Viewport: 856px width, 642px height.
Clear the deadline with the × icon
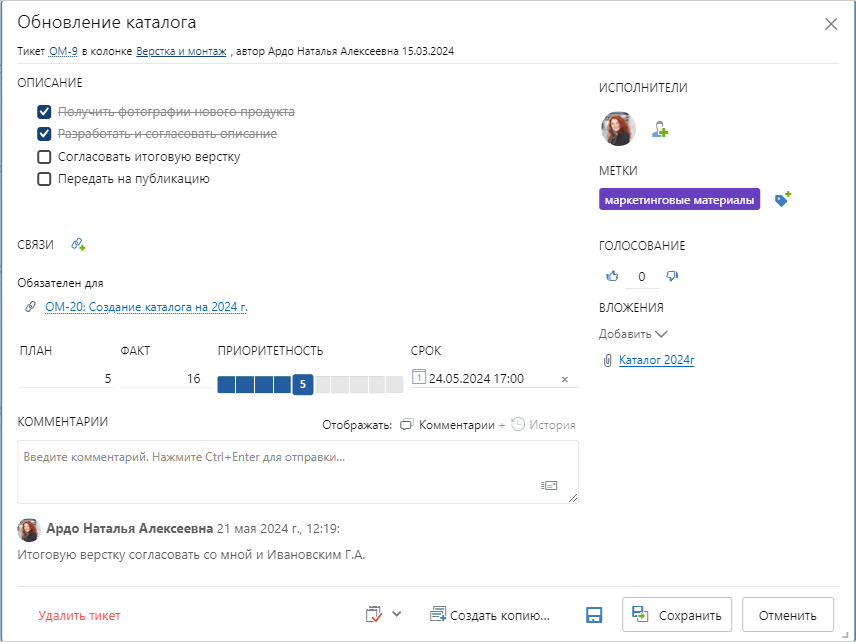point(564,380)
